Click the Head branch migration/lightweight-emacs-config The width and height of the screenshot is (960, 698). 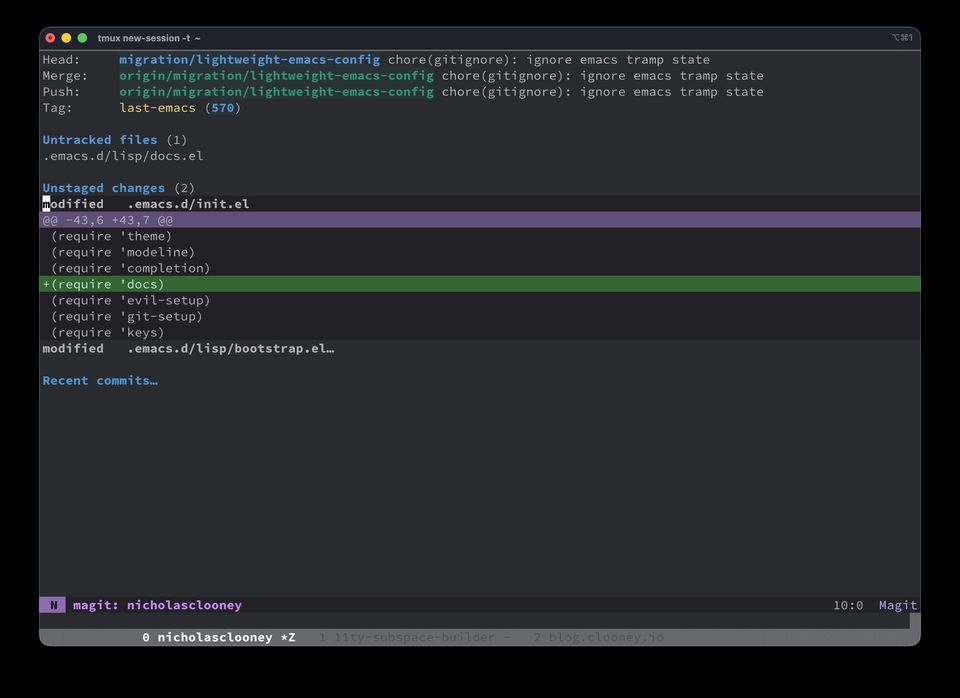pos(249,59)
